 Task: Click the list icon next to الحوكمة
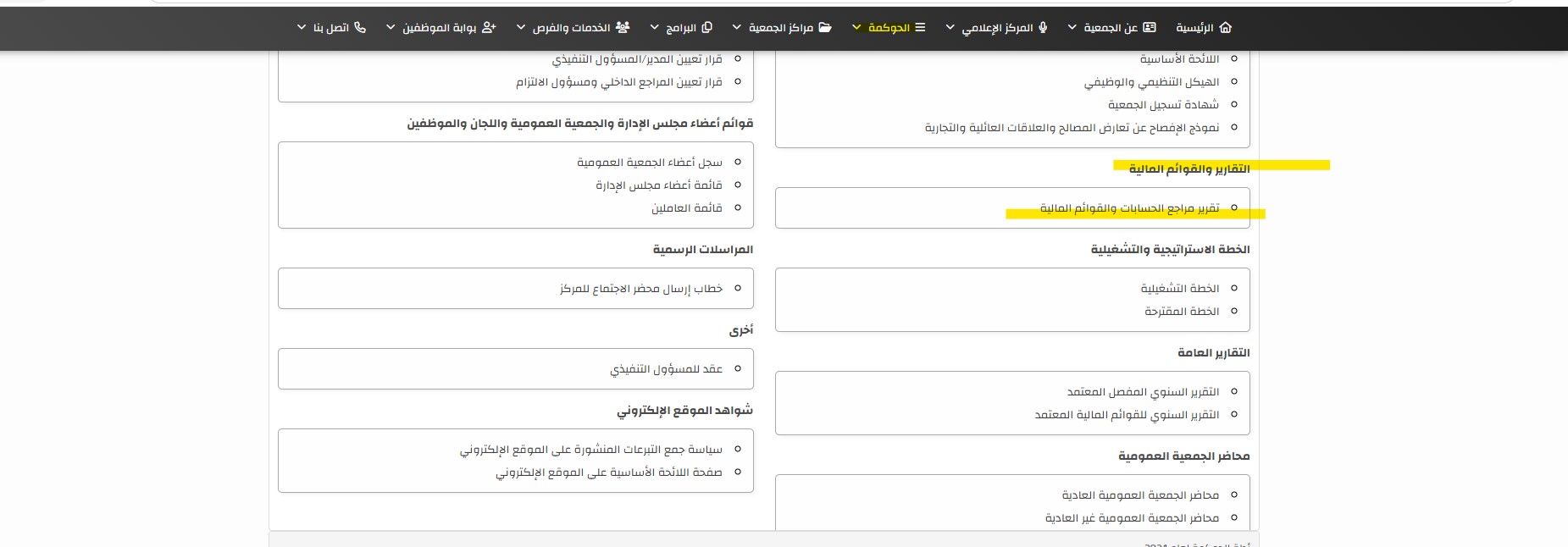[x=920, y=27]
